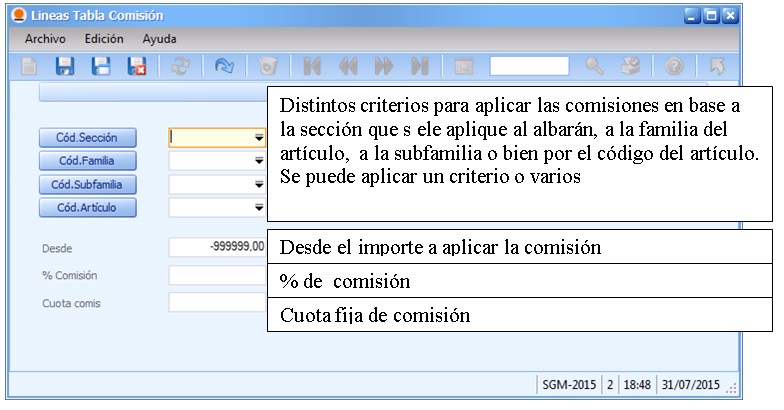784x410 pixels.
Task: Expand the Cód.Familia dropdown arrow
Action: pos(259,160)
